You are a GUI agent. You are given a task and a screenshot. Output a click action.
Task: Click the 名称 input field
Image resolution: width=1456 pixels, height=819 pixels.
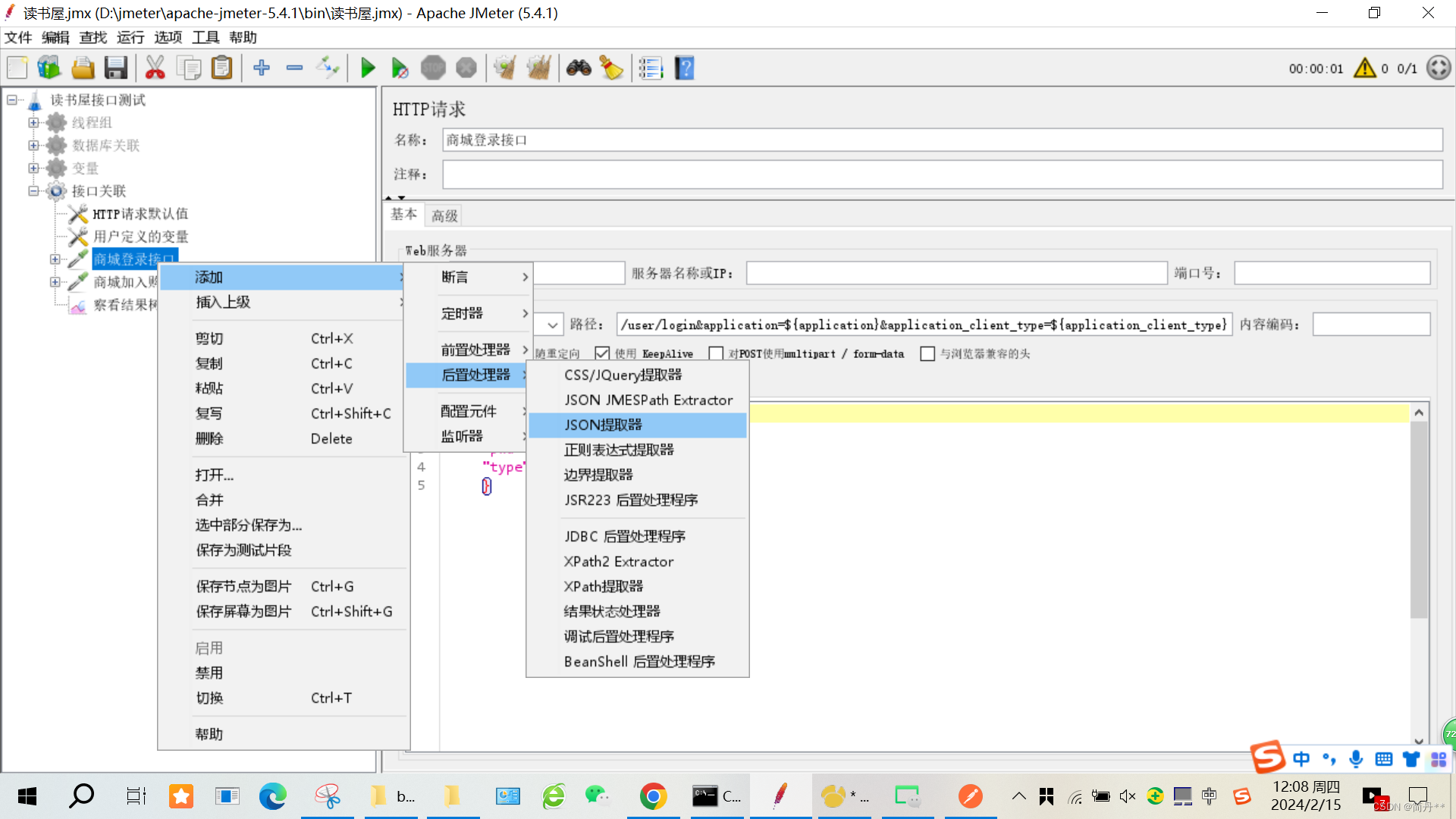pos(942,140)
